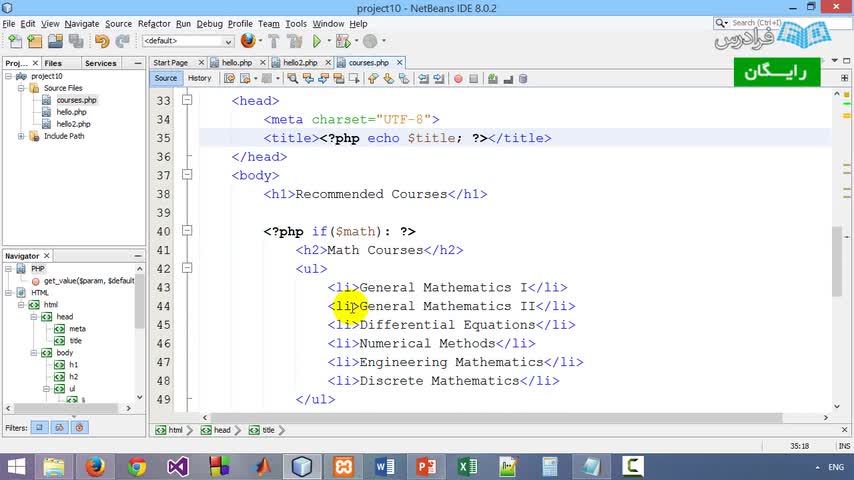The image size is (854, 480).
Task: Collapse the body node in Navigator
Action: (x=34, y=353)
